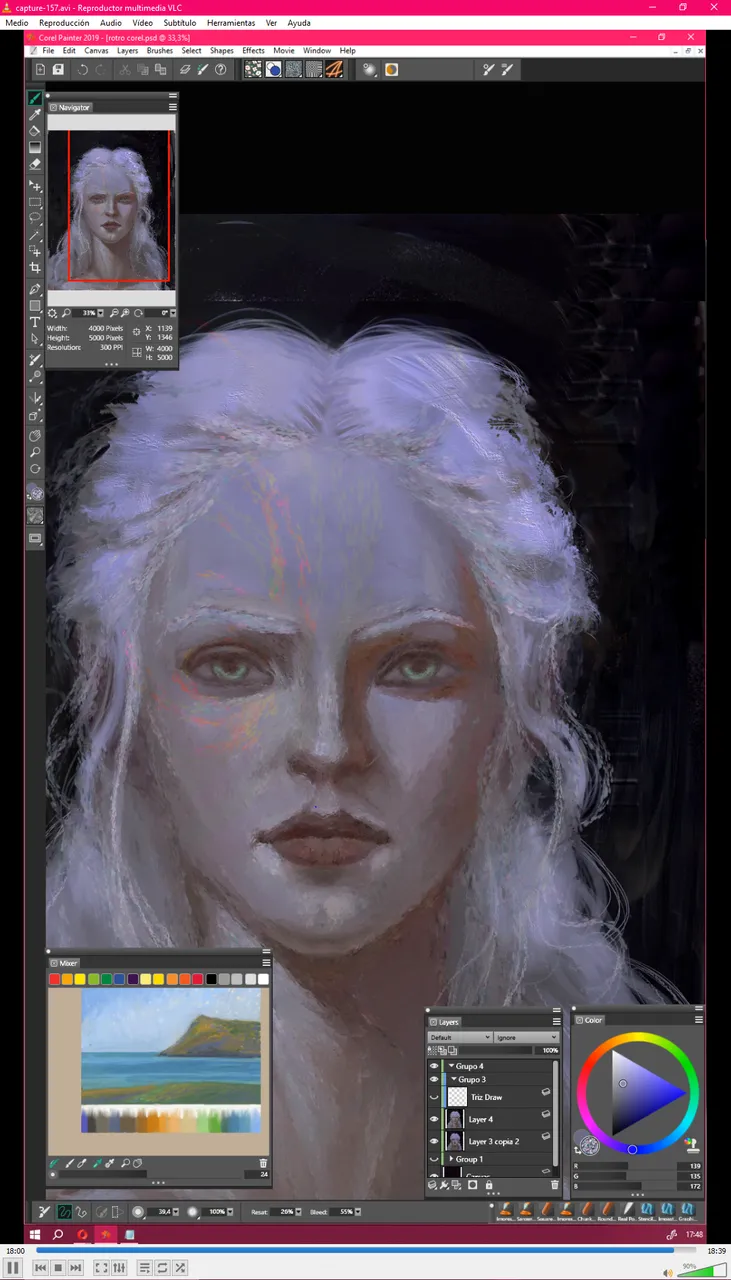Collapse the Grupo 4 layer group
This screenshot has width=731, height=1280.
point(451,1066)
